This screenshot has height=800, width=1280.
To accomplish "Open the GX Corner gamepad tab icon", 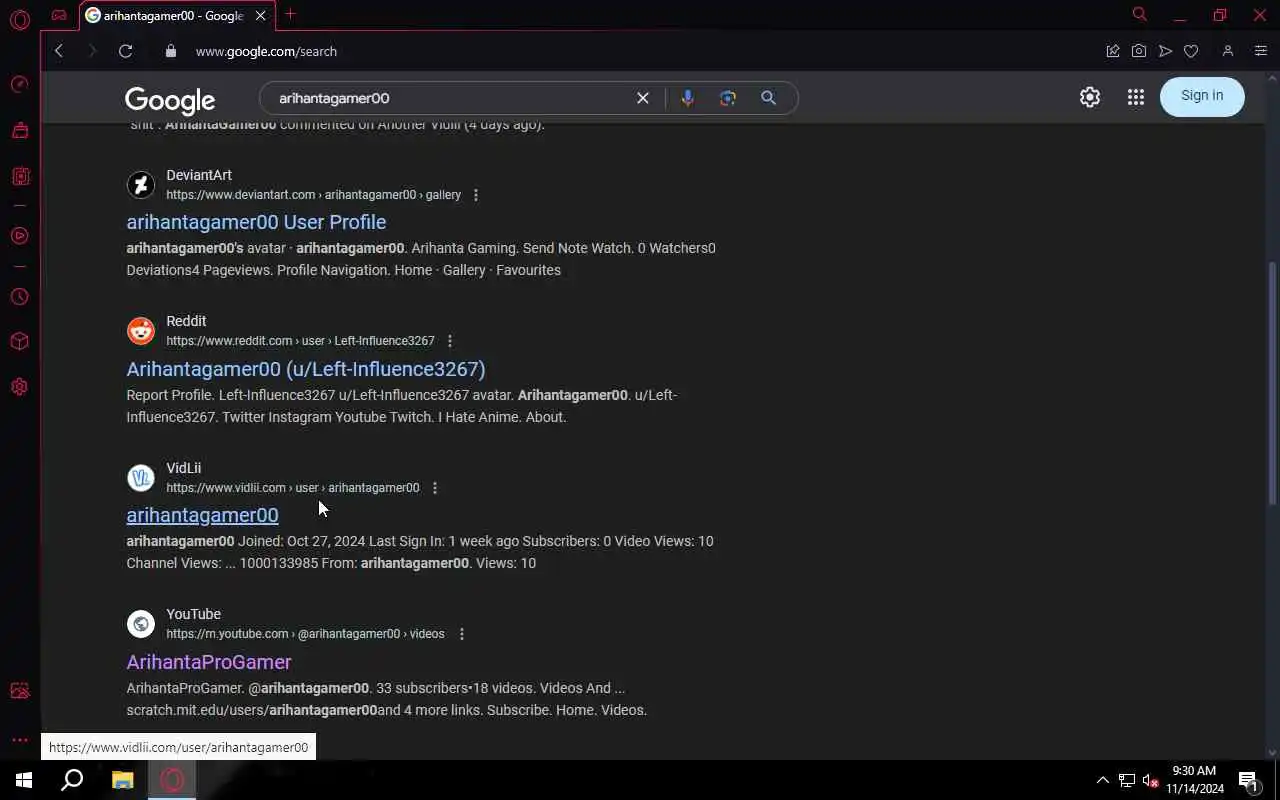I will (59, 15).
